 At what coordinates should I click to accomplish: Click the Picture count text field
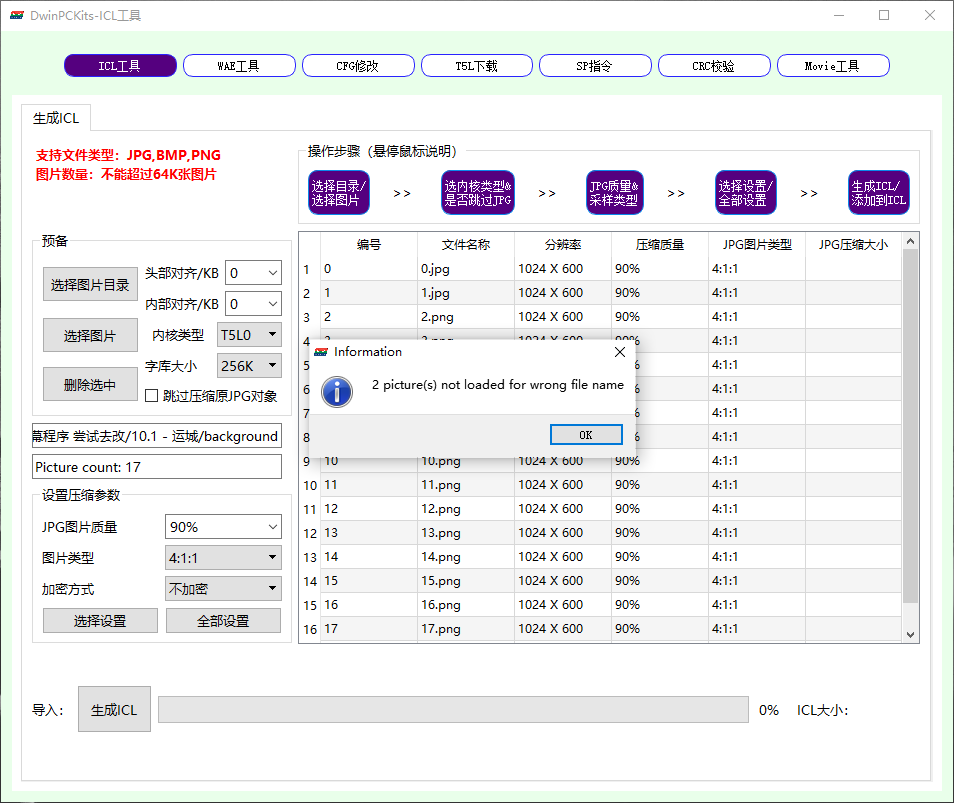[x=157, y=467]
